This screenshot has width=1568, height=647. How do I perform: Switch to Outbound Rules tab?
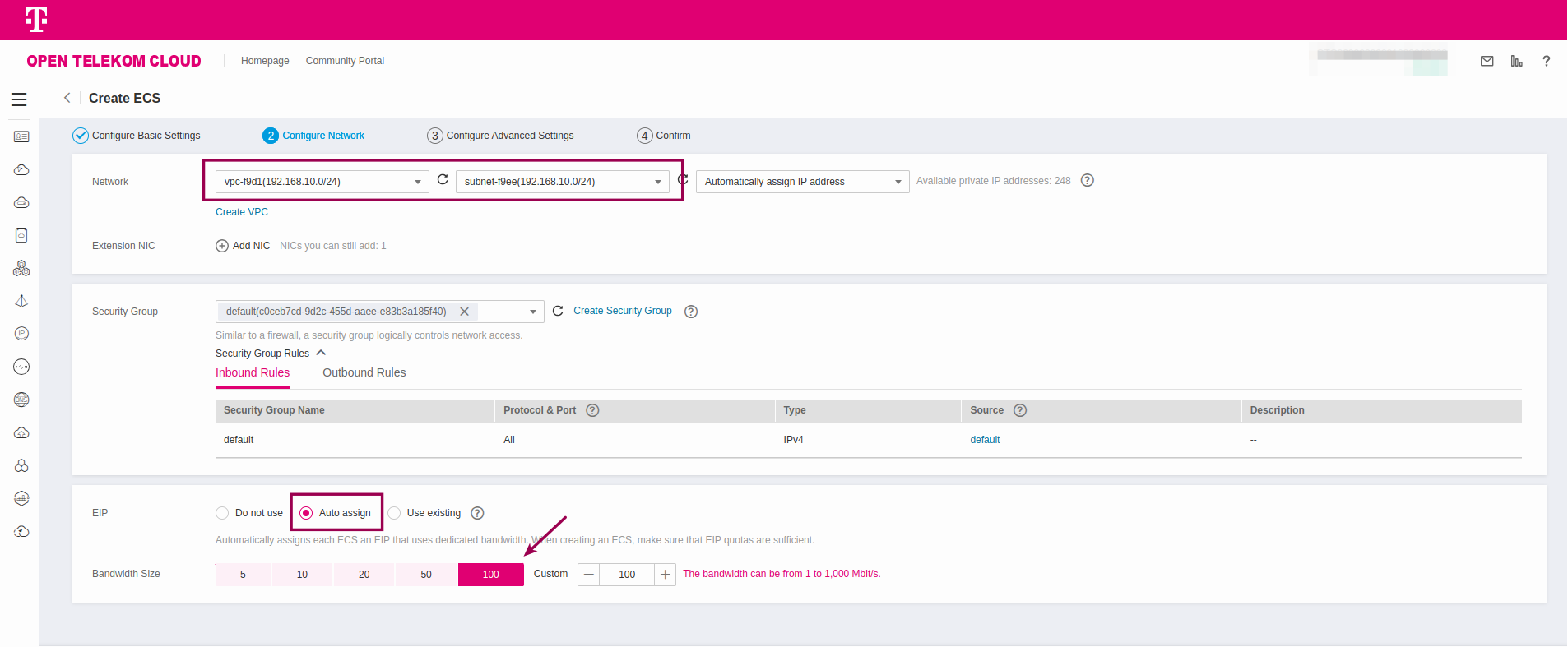[364, 372]
